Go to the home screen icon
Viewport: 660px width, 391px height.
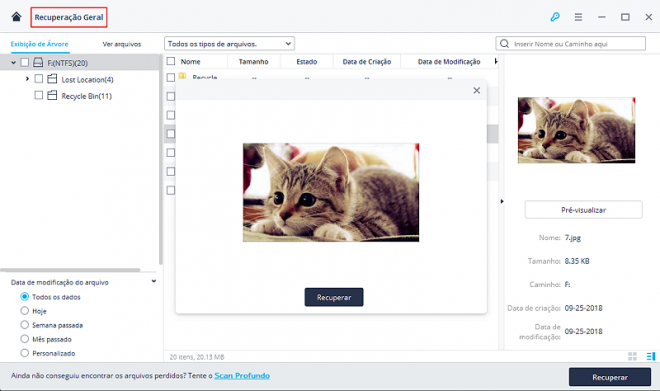[x=16, y=17]
